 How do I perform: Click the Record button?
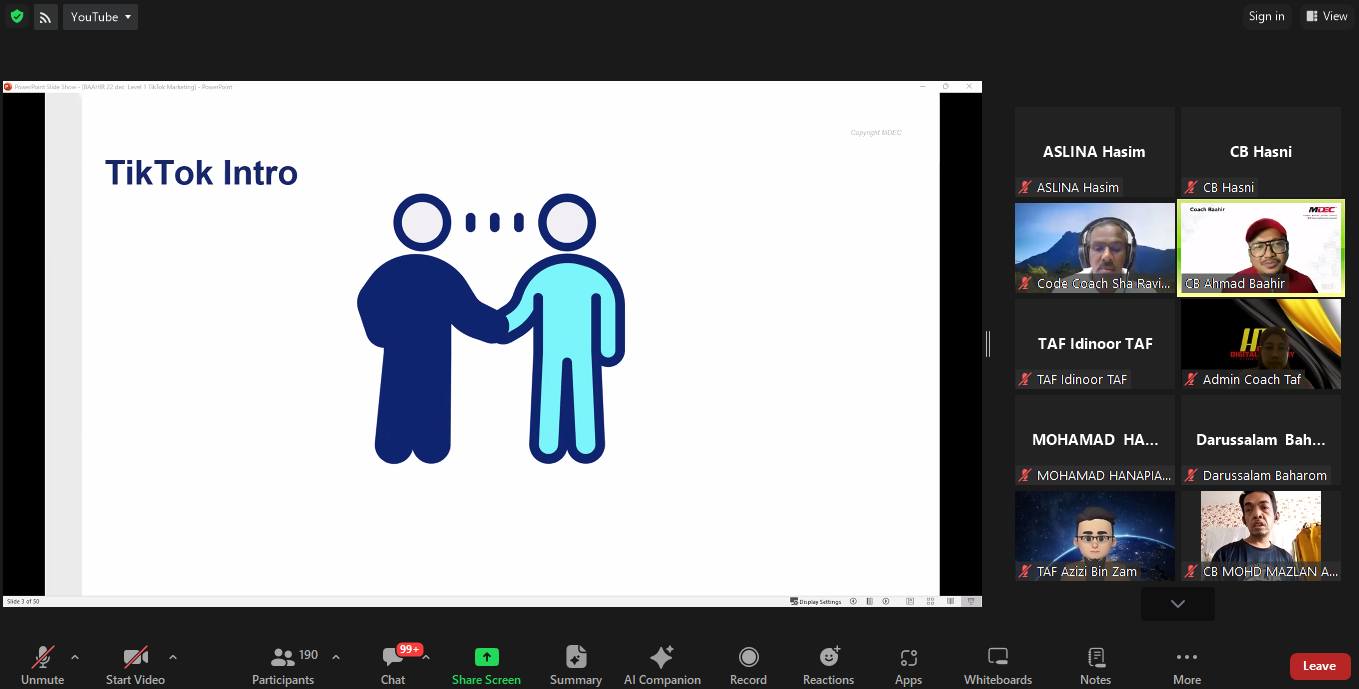tap(748, 665)
